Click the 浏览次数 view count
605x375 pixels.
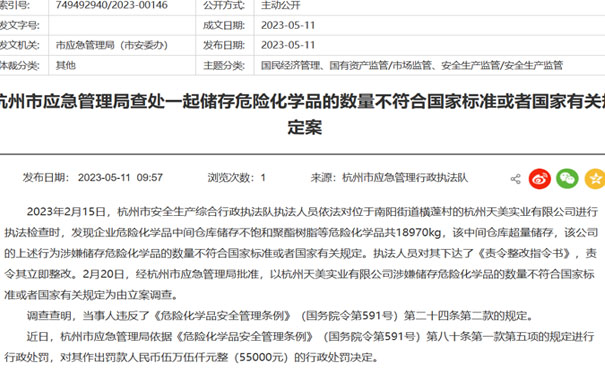click(x=237, y=177)
